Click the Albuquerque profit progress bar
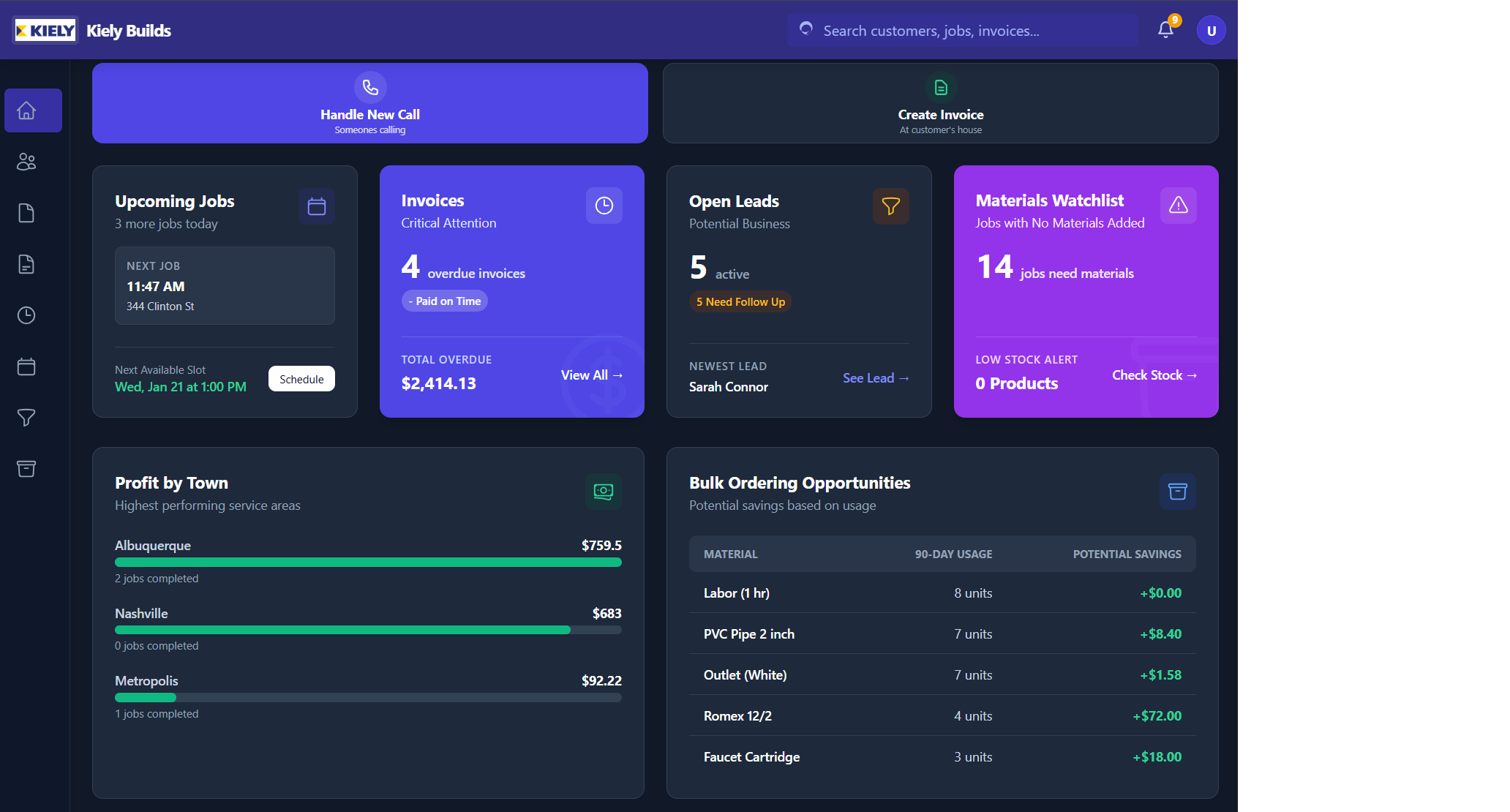The height and width of the screenshot is (812, 1510). pyautogui.click(x=368, y=563)
